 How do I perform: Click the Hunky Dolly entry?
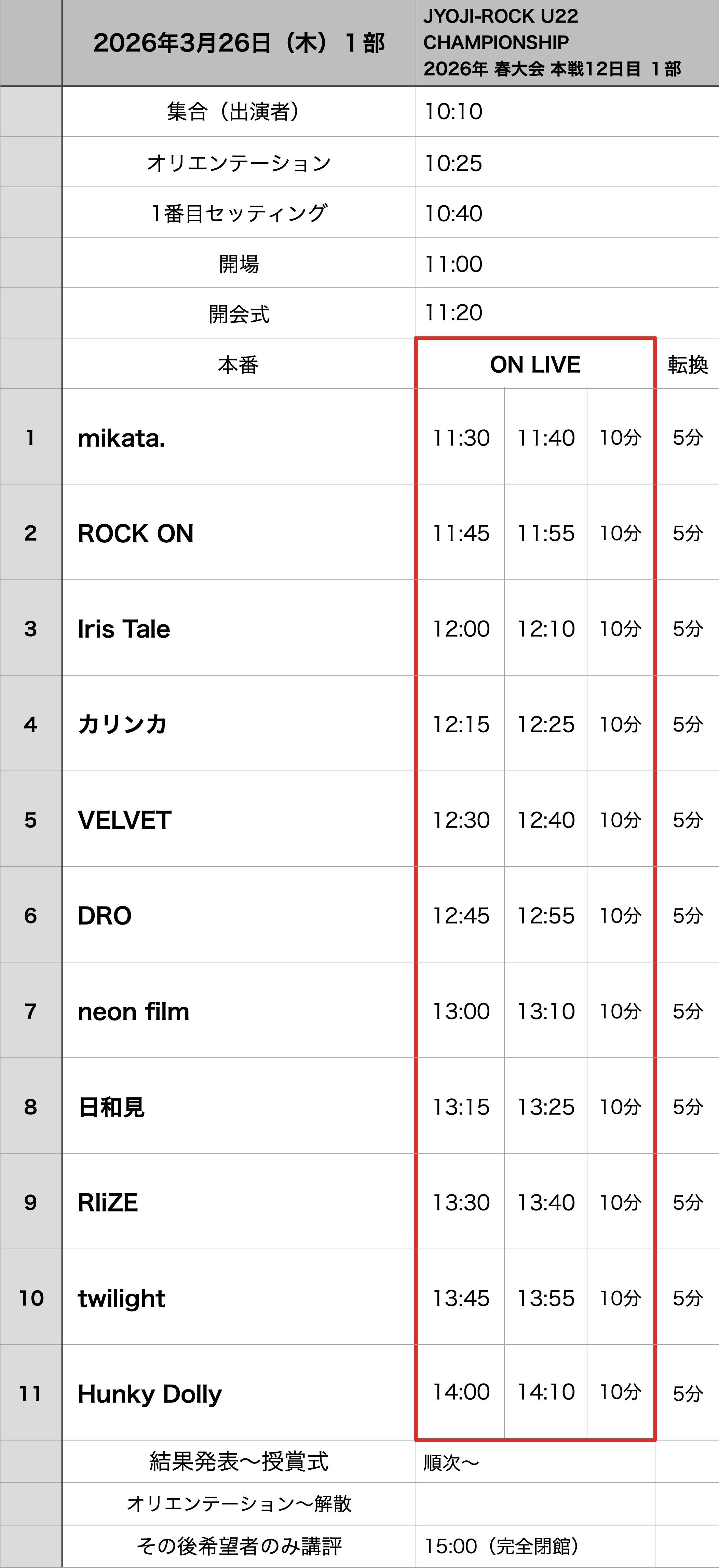pos(150,1394)
